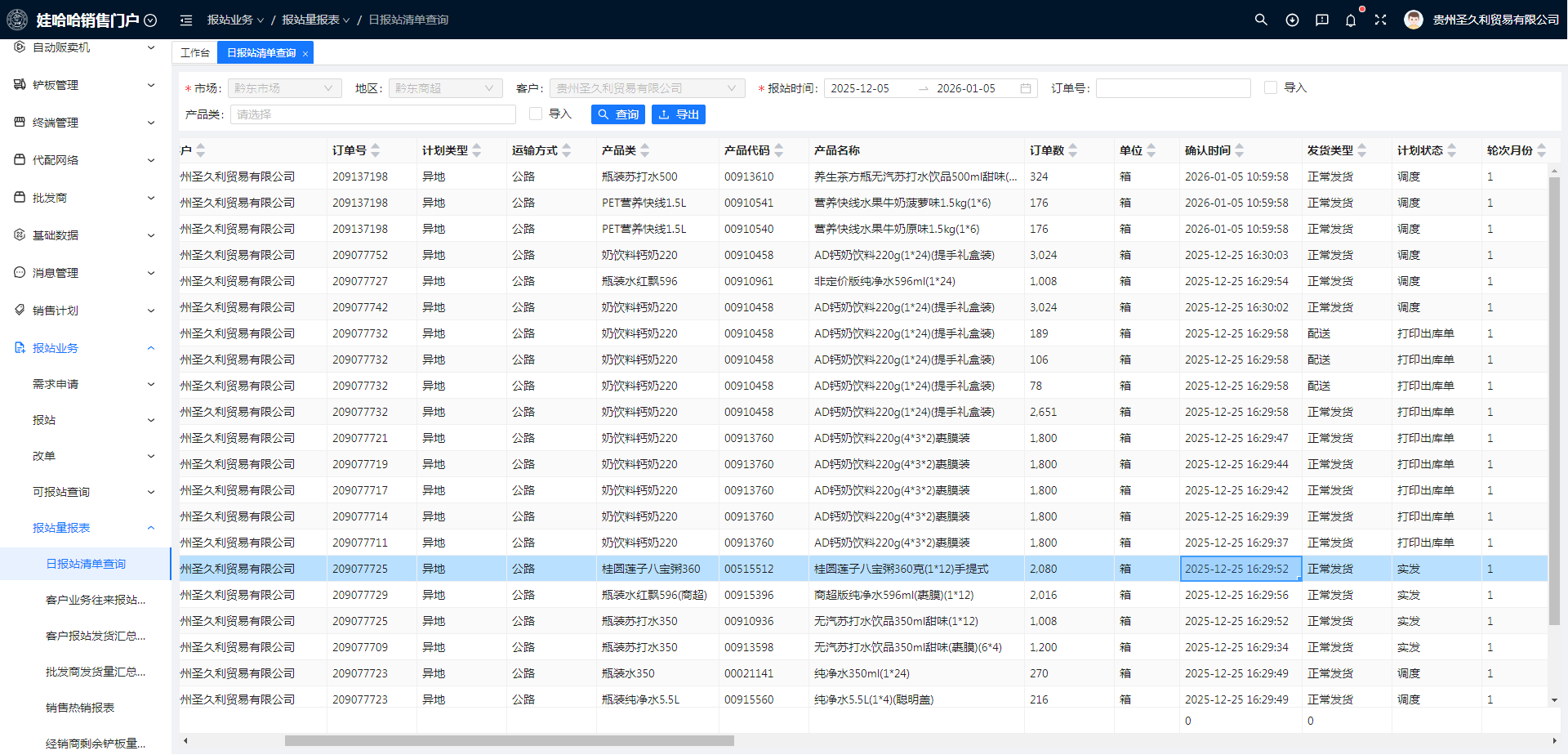Click the 订单号 input field

(1173, 88)
